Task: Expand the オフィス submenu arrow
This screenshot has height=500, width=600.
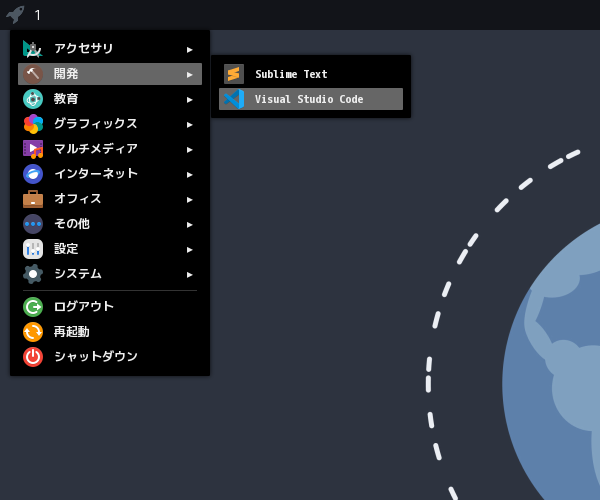Action: (189, 200)
